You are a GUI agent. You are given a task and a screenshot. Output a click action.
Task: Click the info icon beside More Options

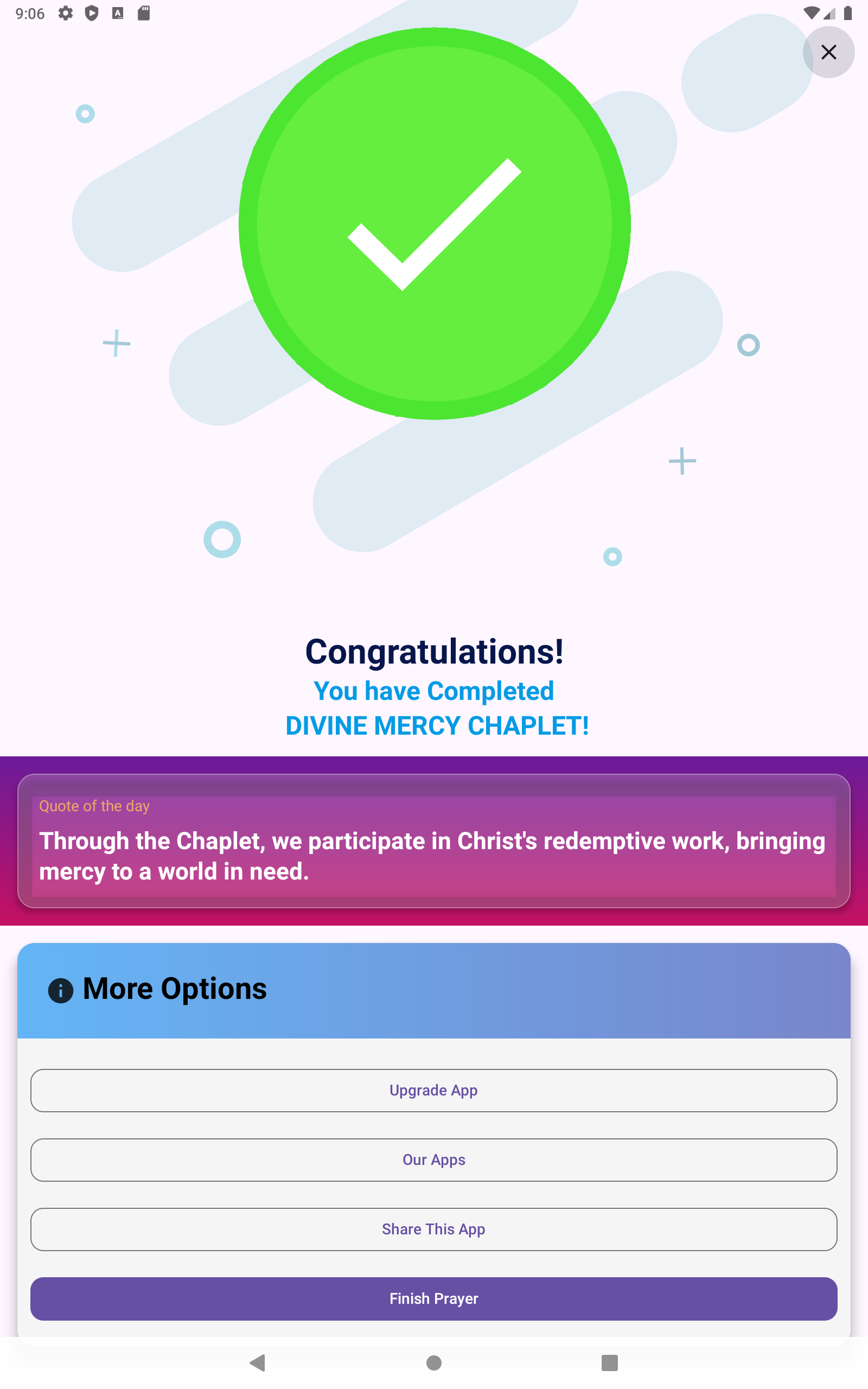click(60, 990)
